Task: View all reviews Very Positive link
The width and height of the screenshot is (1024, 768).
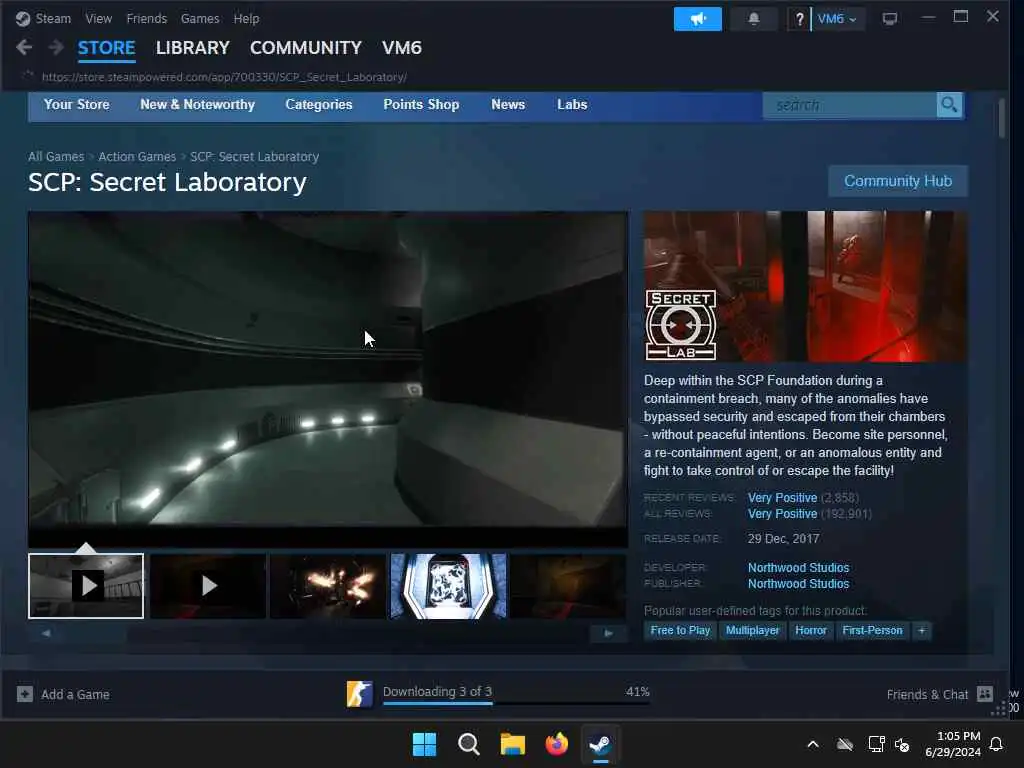Action: coord(782,514)
